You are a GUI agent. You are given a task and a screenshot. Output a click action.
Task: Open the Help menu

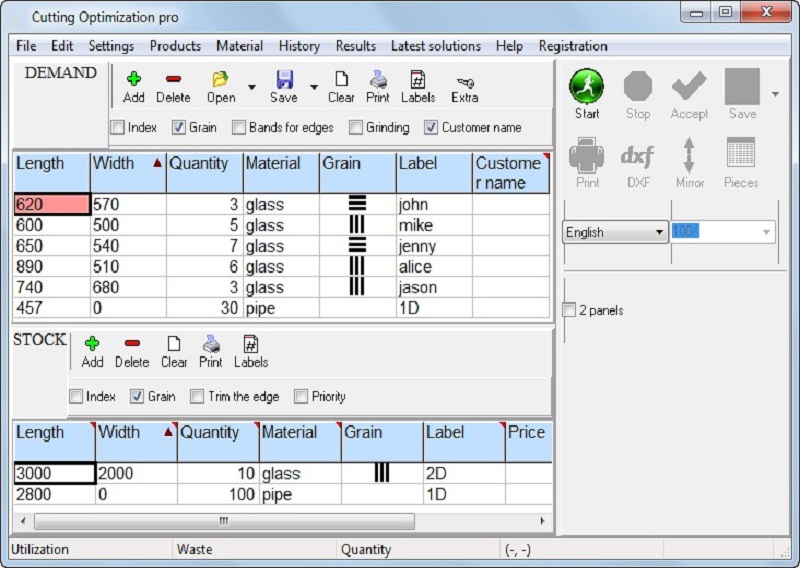tap(509, 46)
